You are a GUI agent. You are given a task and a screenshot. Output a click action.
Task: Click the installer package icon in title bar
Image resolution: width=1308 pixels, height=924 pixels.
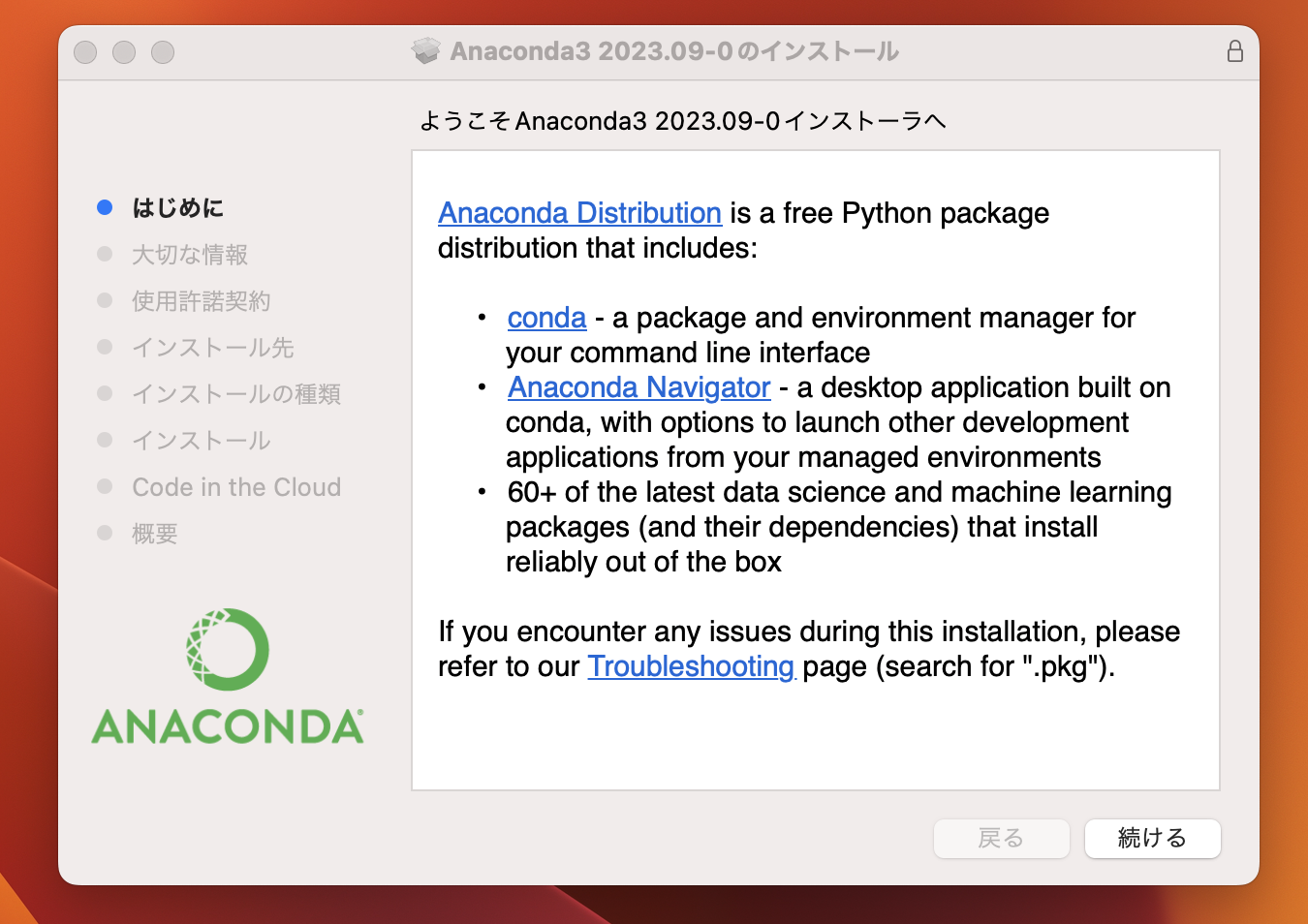click(x=423, y=52)
